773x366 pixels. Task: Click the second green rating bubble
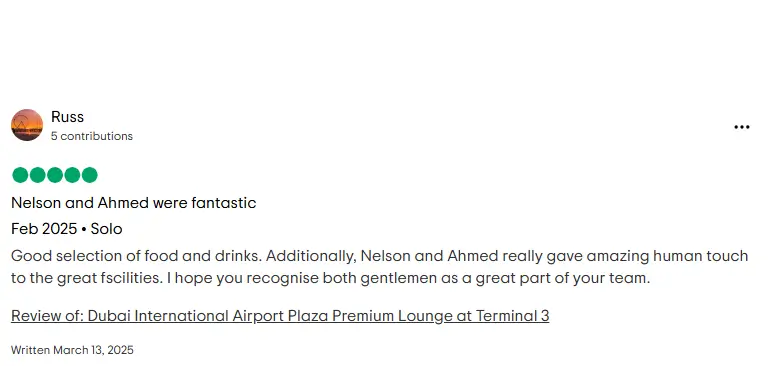(37, 175)
